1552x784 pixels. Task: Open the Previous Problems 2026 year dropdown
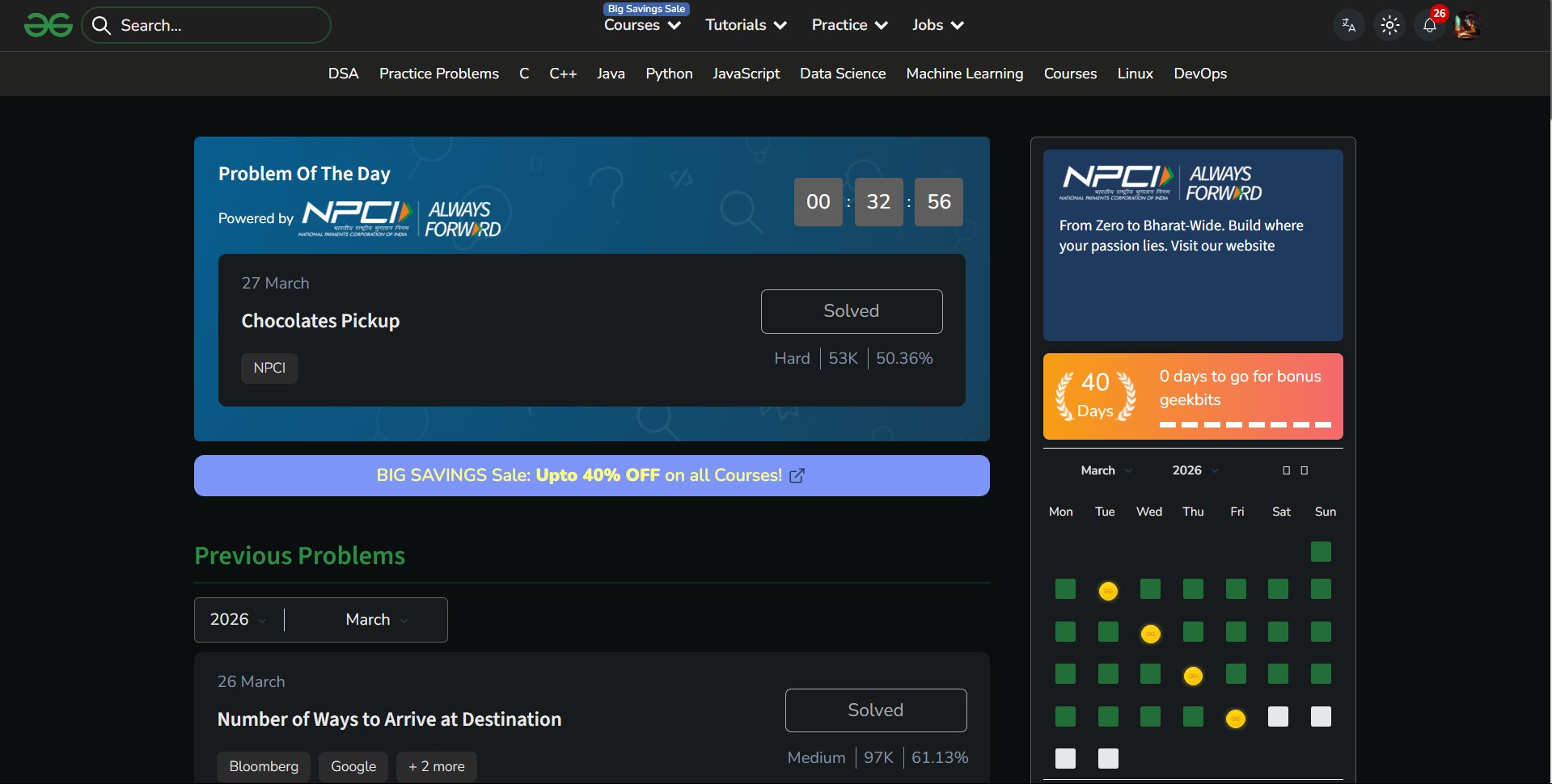[x=239, y=620]
